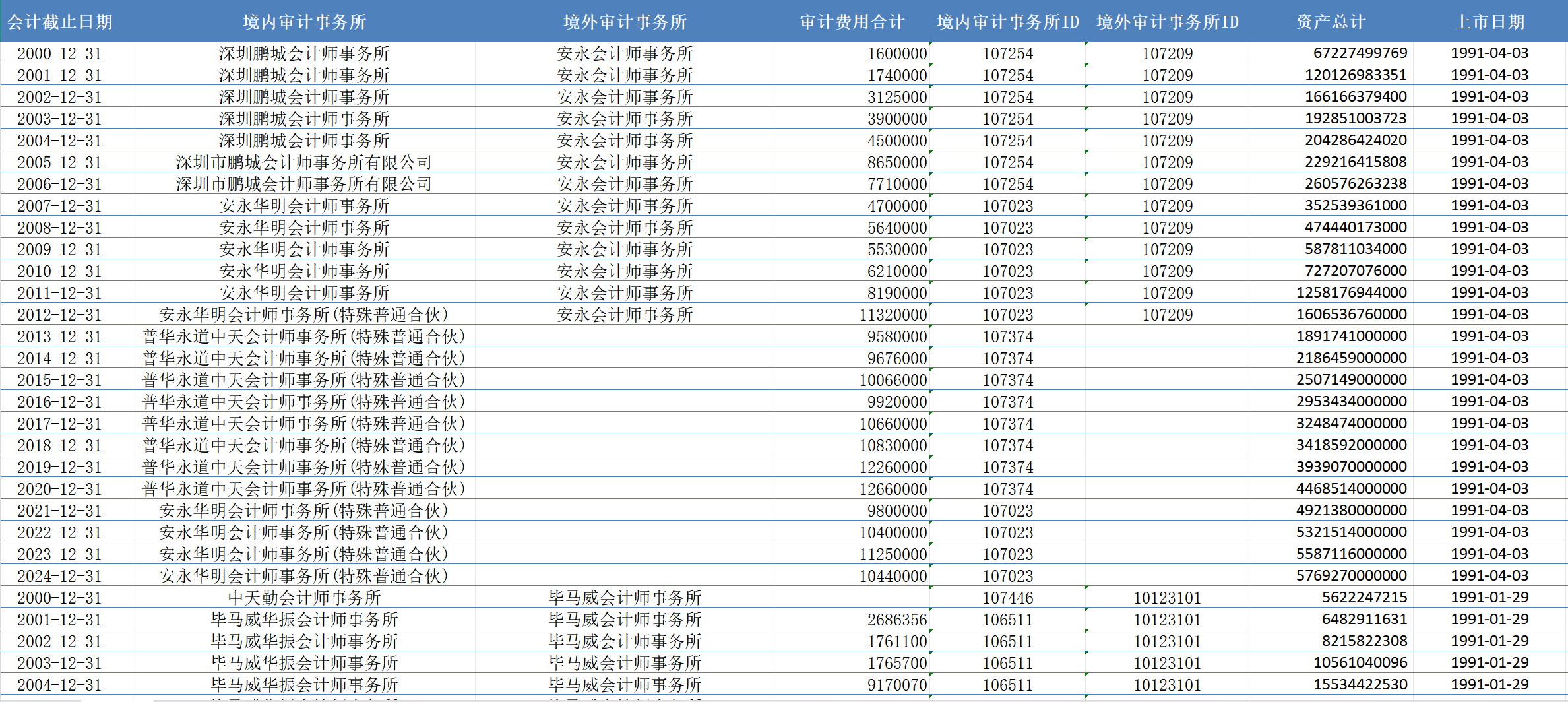Screen dimensions: 1568x702
Task: Select audit fee cell 9800000
Action: point(852,511)
